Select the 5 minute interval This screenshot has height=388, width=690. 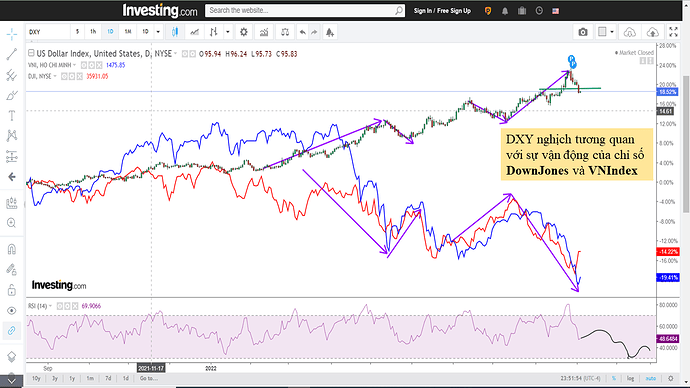pos(77,32)
